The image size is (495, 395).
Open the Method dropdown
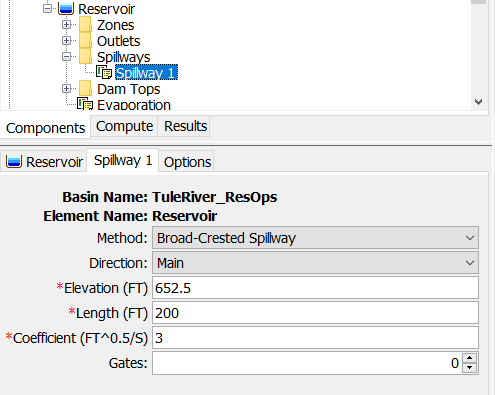tap(315, 238)
